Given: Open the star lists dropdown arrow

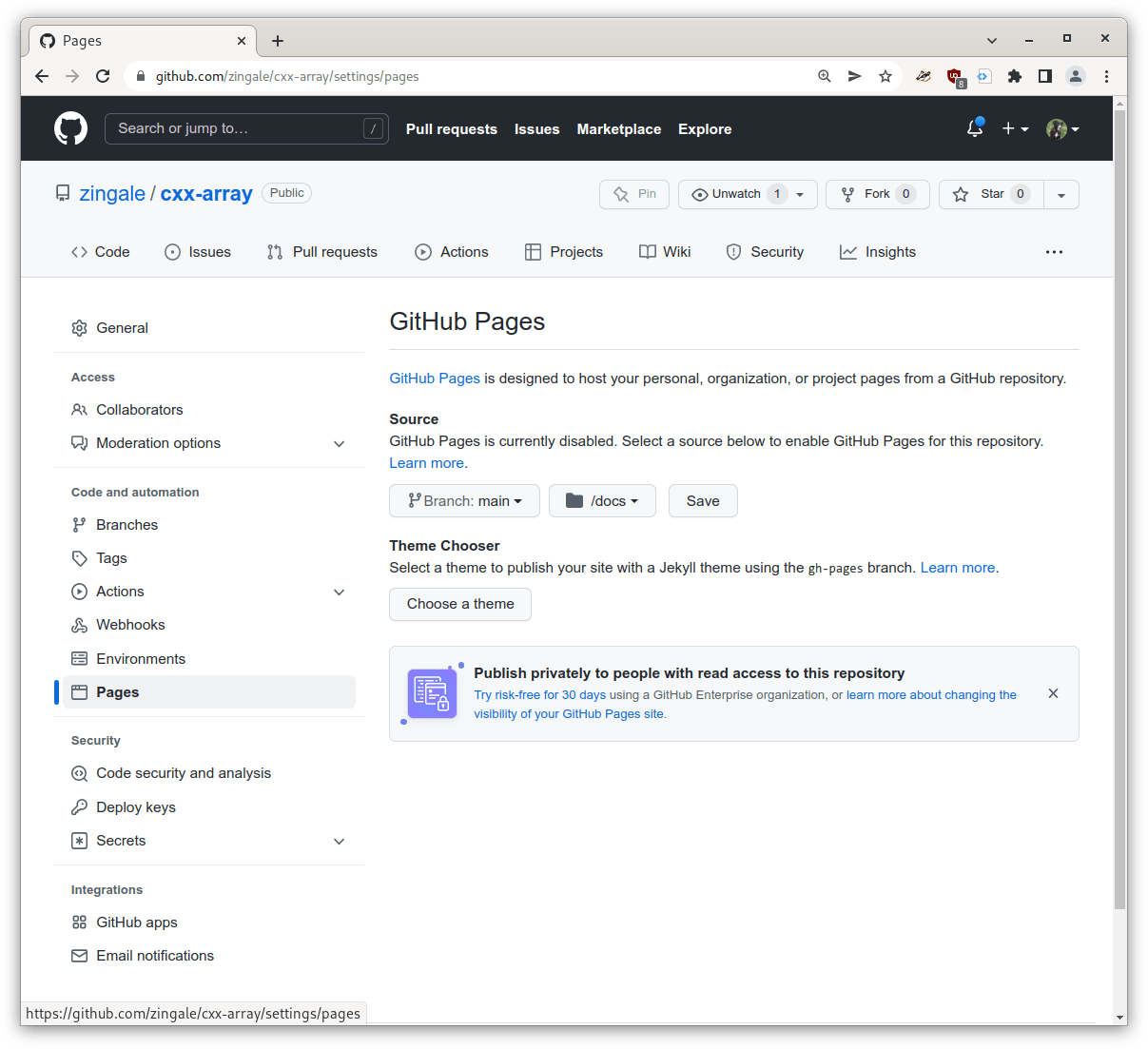Looking at the screenshot, I should point(1061,194).
